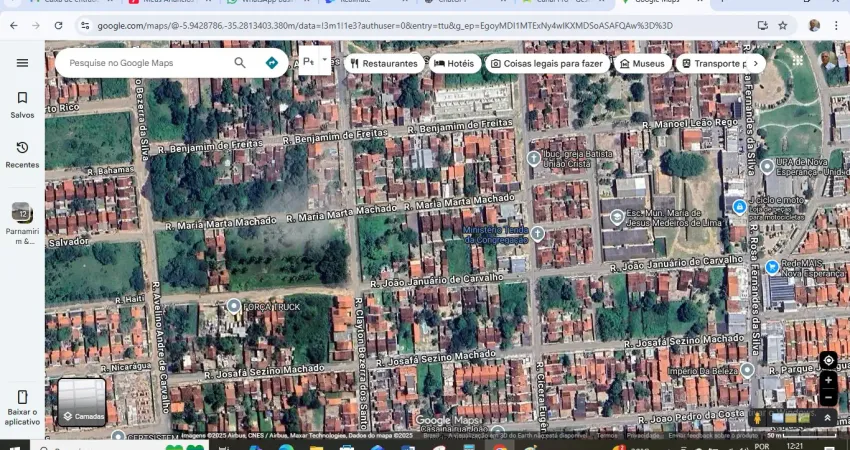The width and height of the screenshot is (850, 450).
Task: Select the Hotéis category chip
Action: point(454,63)
